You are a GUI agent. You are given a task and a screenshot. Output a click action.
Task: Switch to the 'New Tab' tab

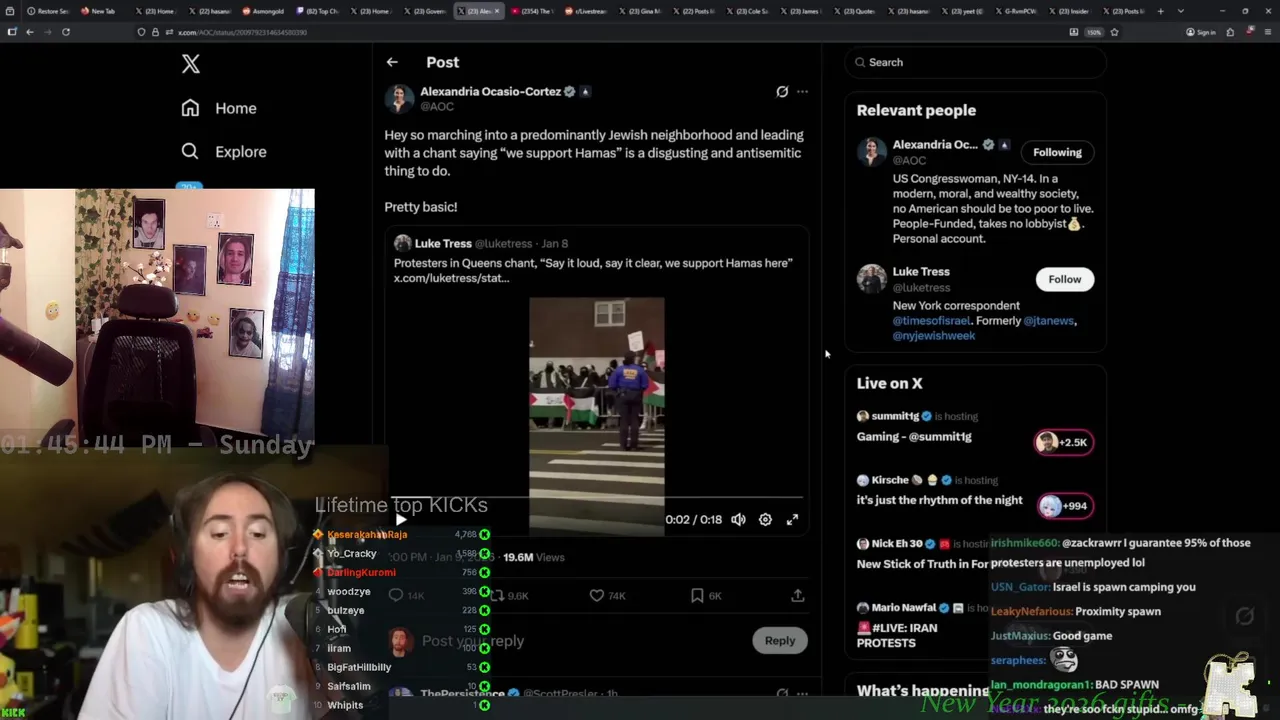click(x=99, y=11)
